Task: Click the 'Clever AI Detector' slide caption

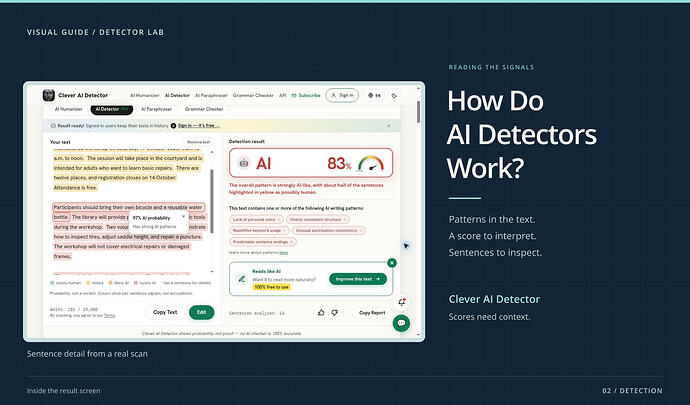Action: tap(494, 299)
